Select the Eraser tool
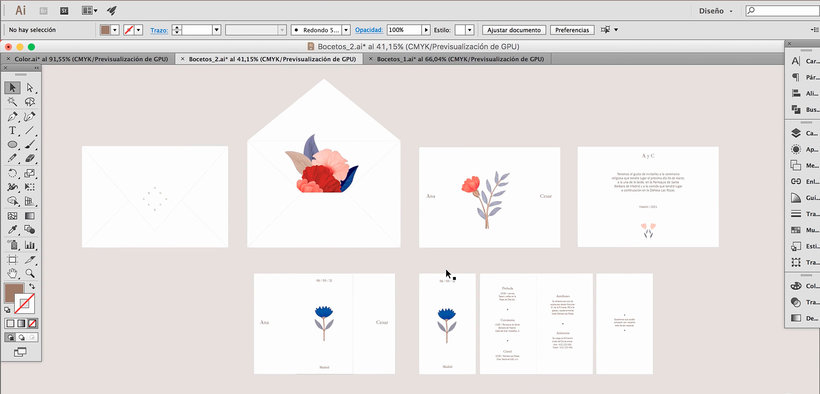Image resolution: width=820 pixels, height=394 pixels. pyautogui.click(x=30, y=159)
